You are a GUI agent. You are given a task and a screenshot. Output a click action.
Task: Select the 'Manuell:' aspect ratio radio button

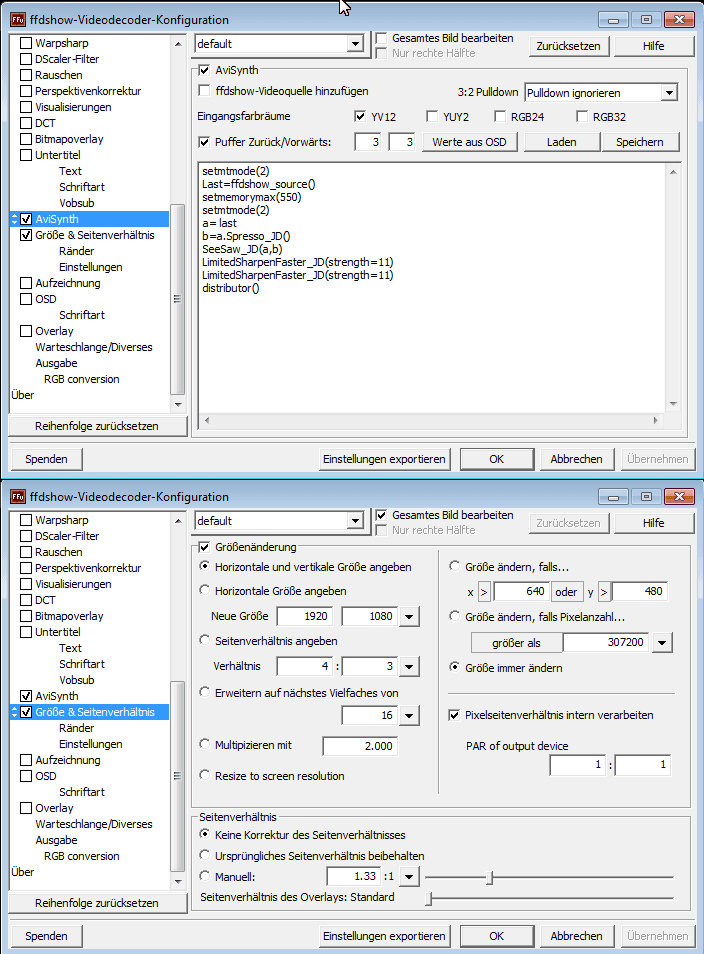(205, 876)
